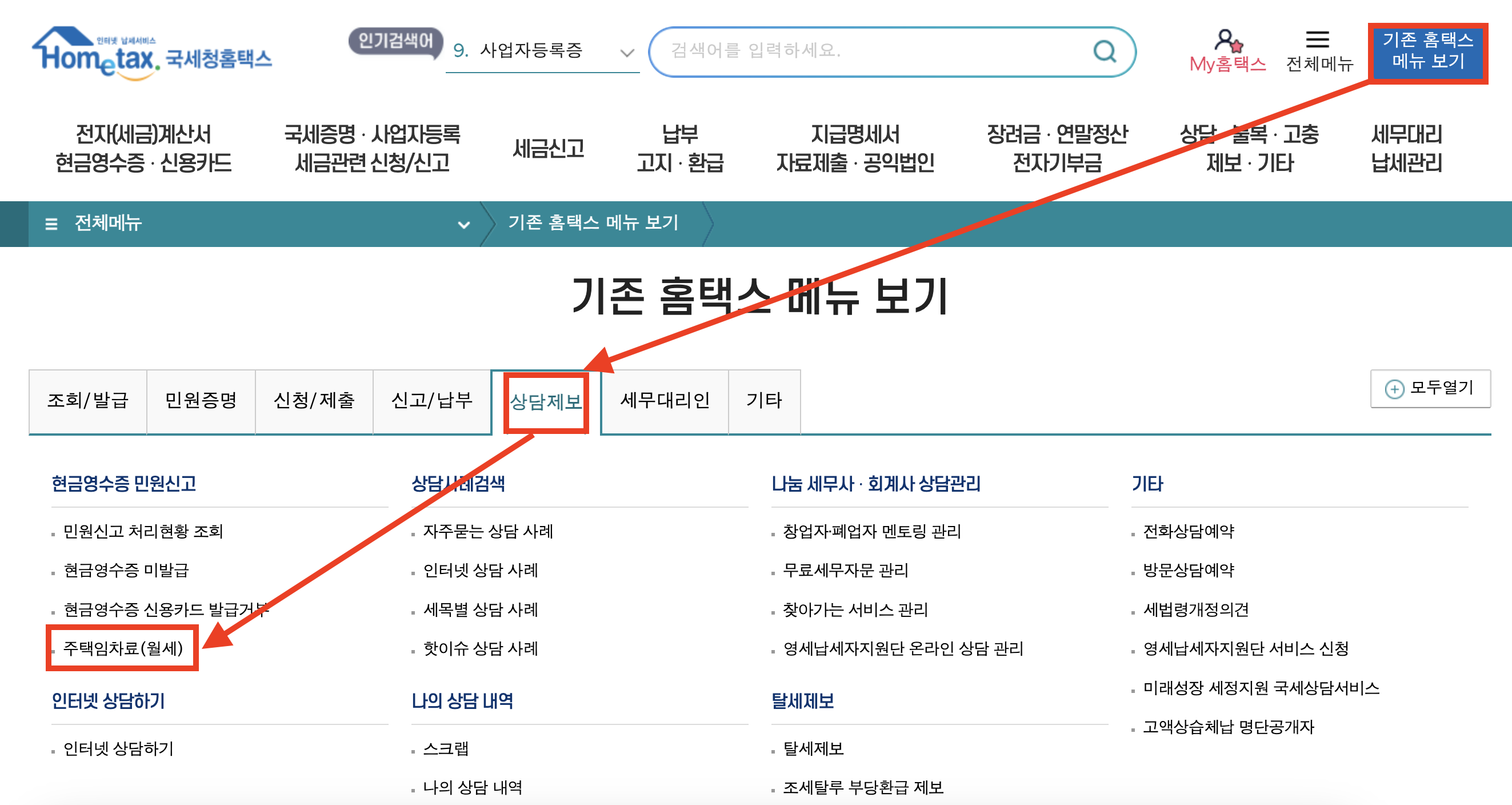Open 핫이슈 상담 사례
The height and width of the screenshot is (805, 1512).
tap(481, 648)
